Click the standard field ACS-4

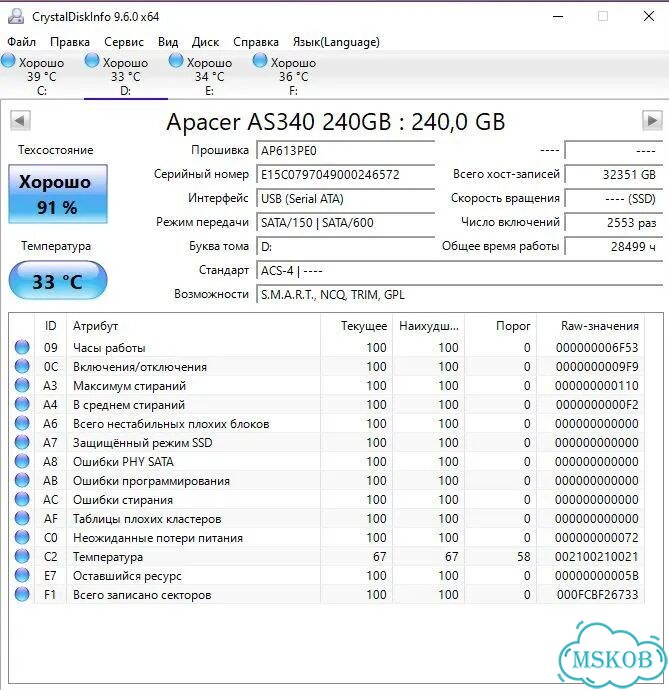[459, 270]
